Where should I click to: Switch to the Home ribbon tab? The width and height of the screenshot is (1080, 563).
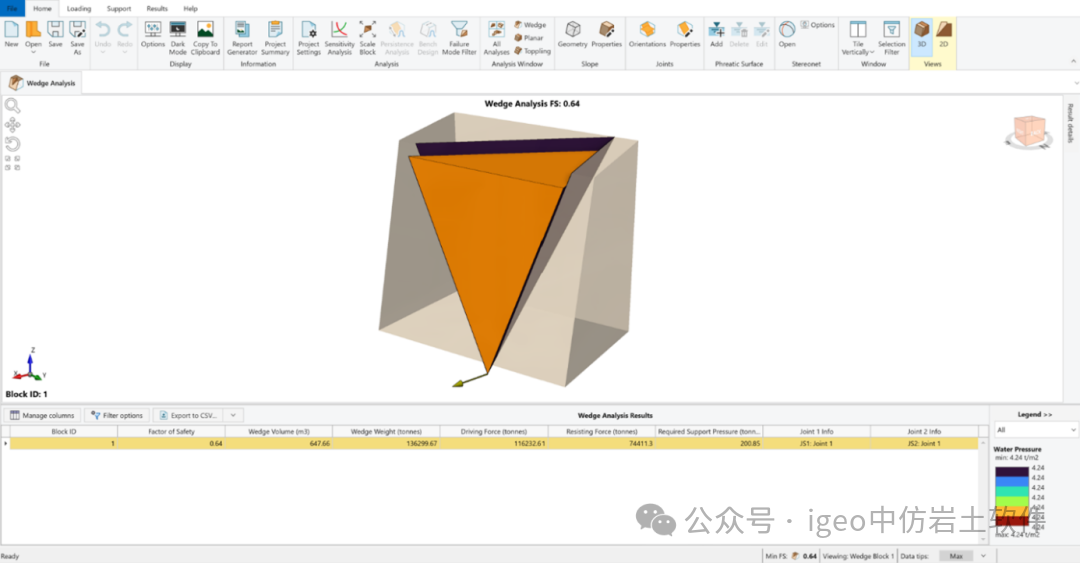[x=42, y=8]
